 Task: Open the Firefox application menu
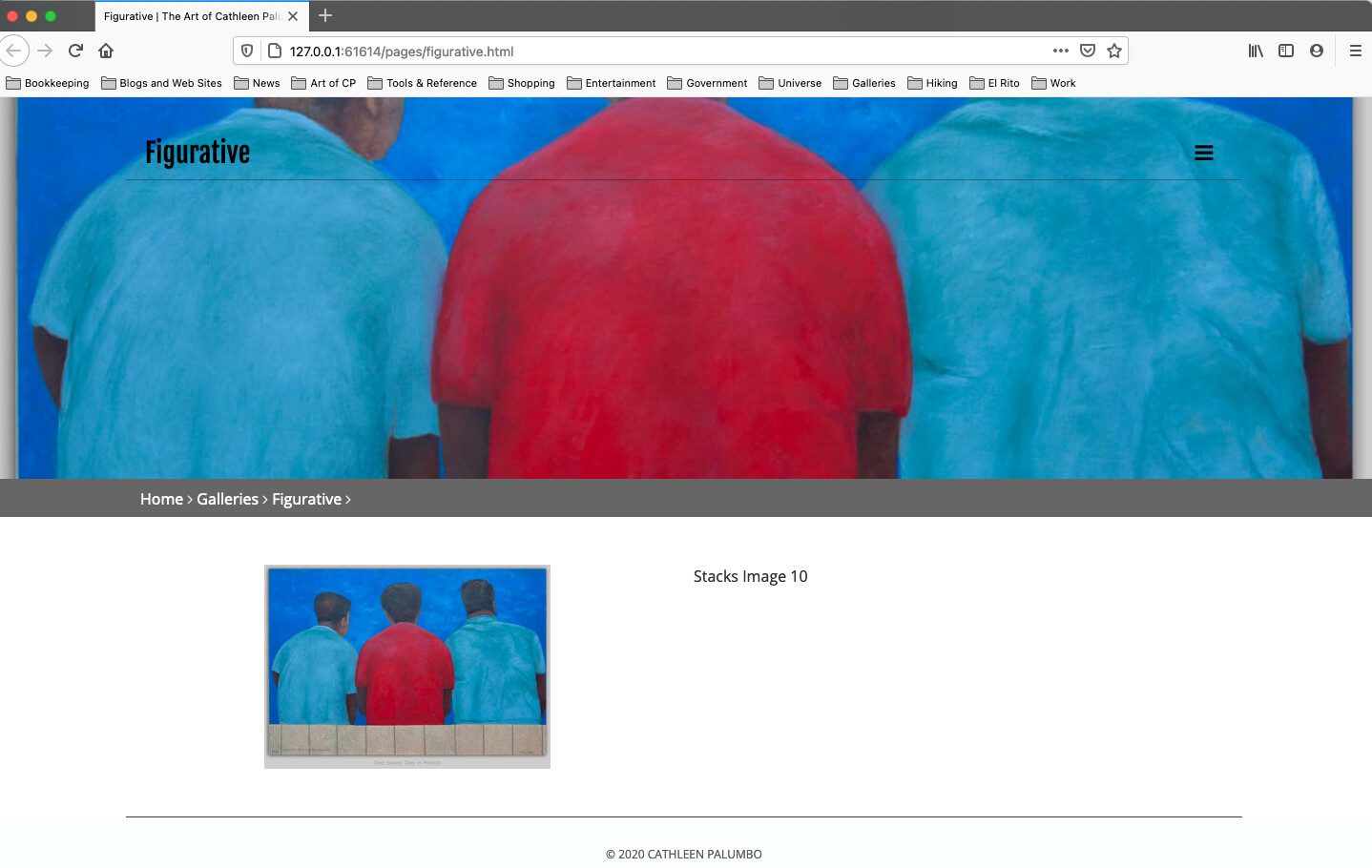1356,51
